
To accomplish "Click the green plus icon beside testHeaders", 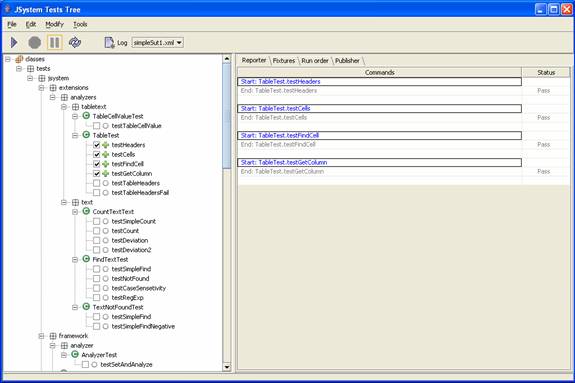I will click(106, 145).
